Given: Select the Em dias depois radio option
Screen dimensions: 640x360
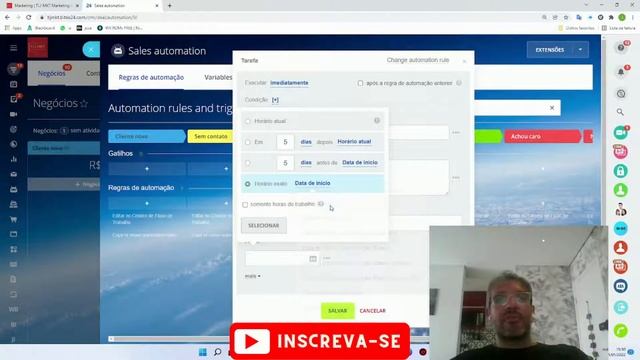Looking at the screenshot, I should click(x=248, y=142).
